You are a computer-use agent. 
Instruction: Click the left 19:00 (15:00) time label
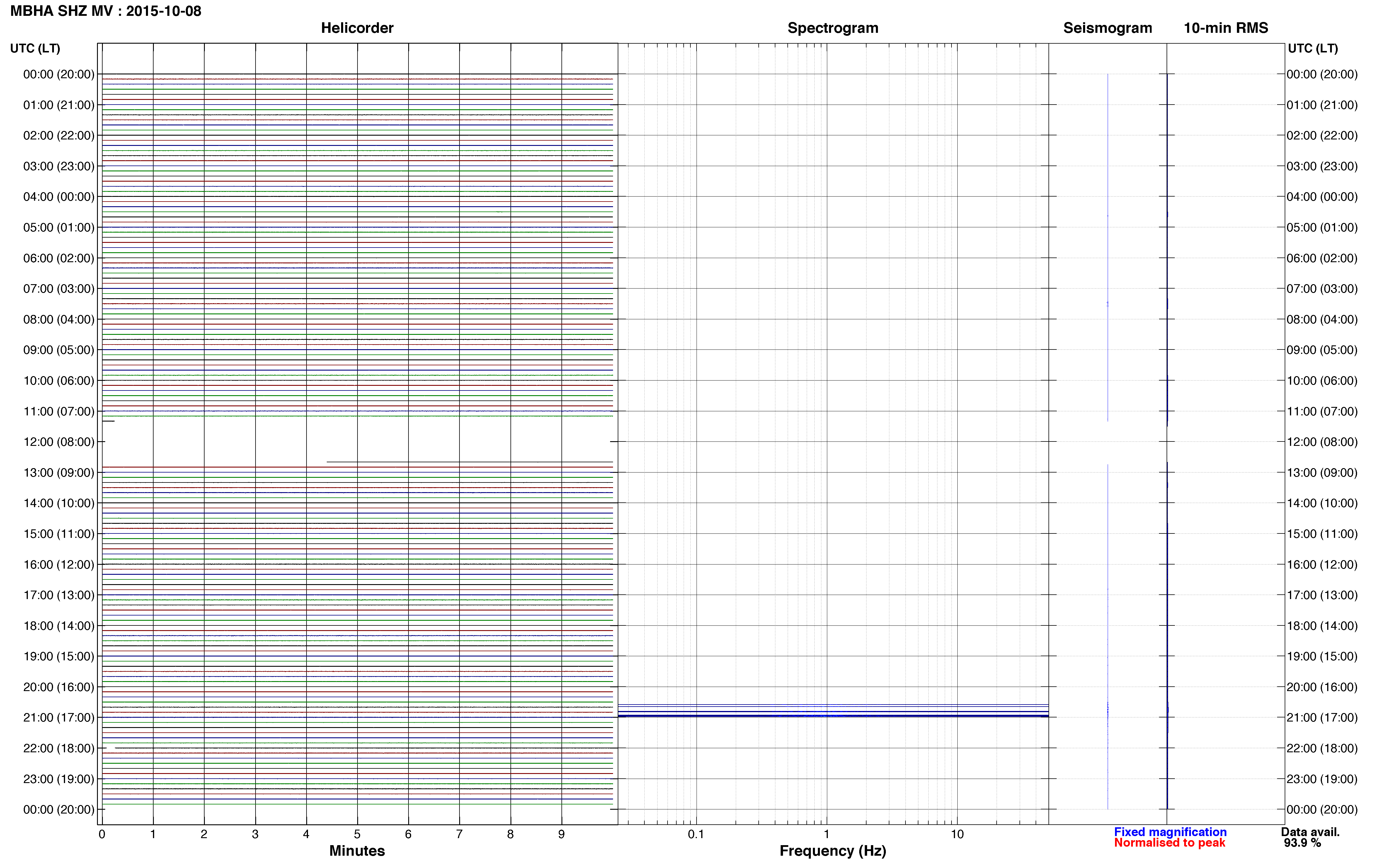[59, 656]
